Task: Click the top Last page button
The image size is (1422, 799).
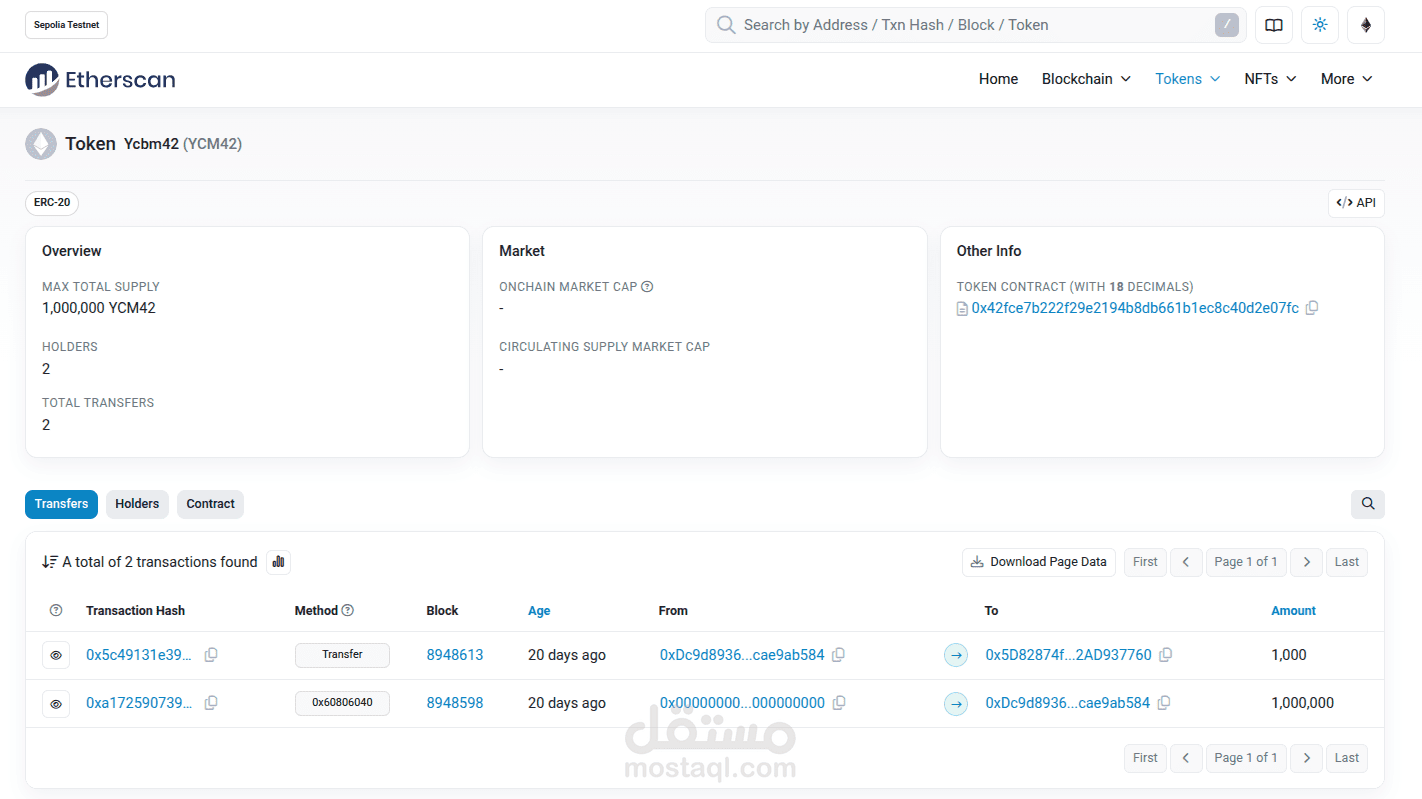Action: coord(1347,562)
